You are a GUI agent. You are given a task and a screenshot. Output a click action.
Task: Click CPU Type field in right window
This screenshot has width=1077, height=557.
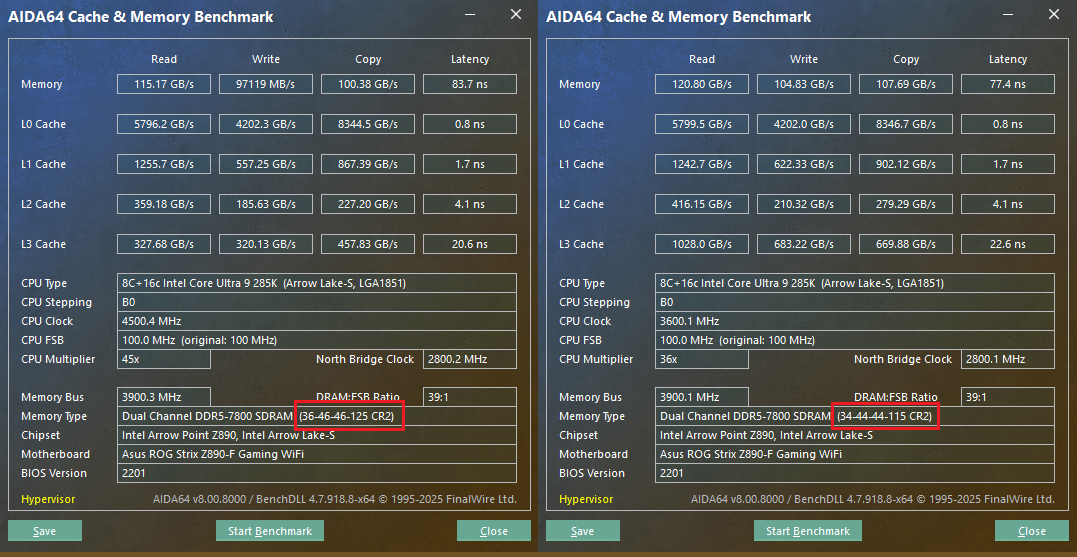(854, 283)
